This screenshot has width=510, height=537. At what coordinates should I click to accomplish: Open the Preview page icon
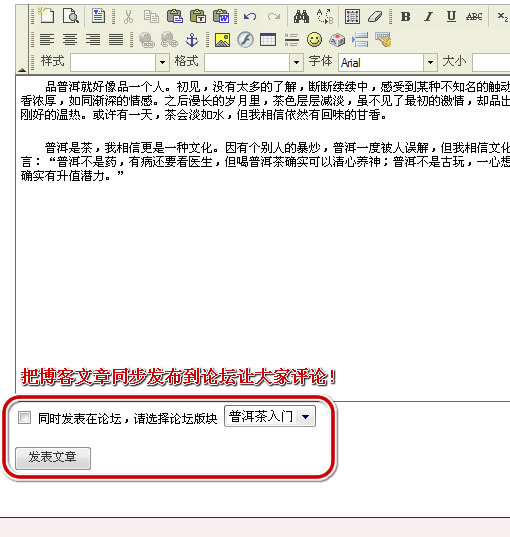click(71, 16)
